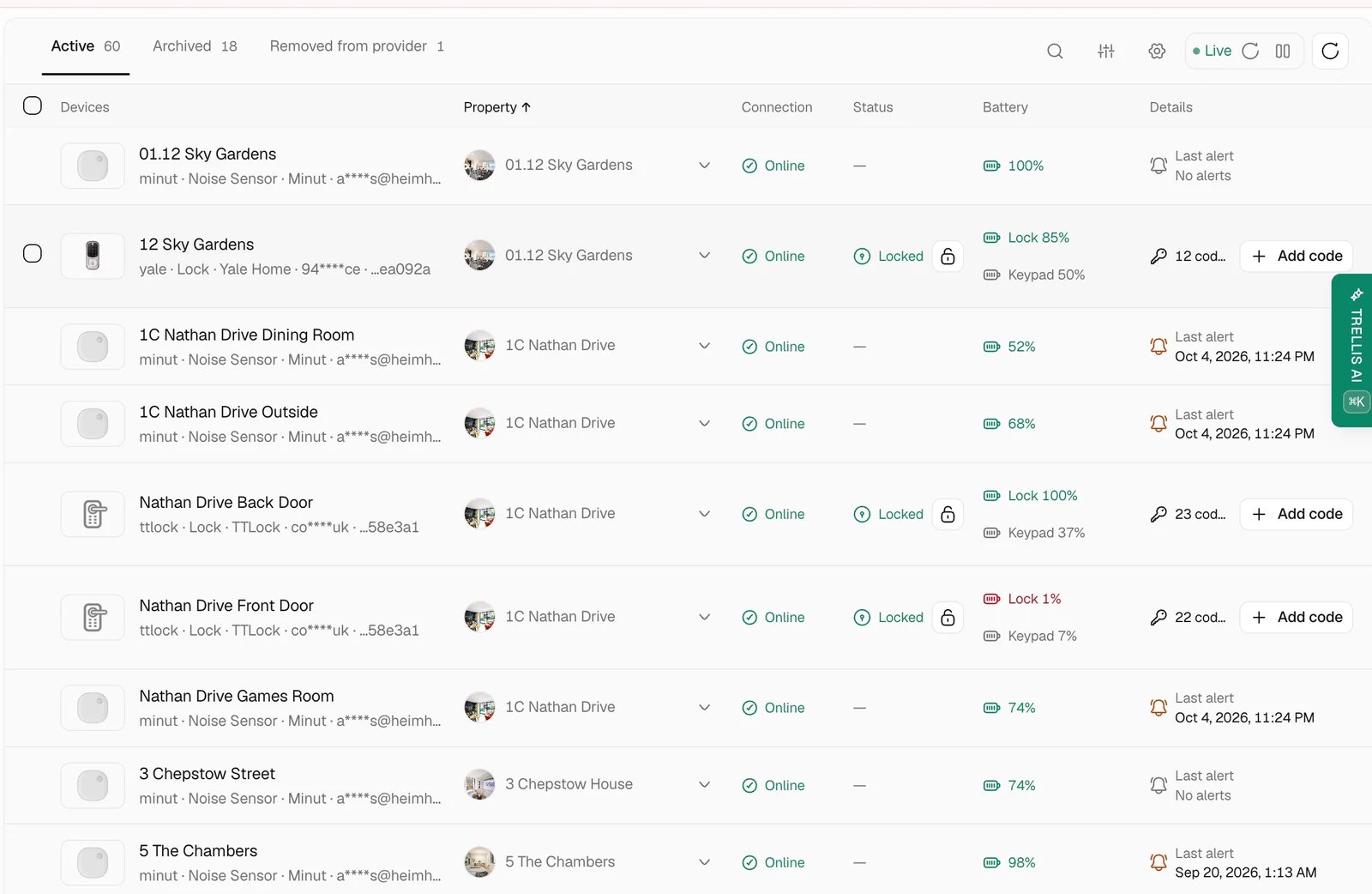The height and width of the screenshot is (894, 1372).
Task: Expand property dropdown for 12 Sky Gardens lock
Action: [704, 256]
